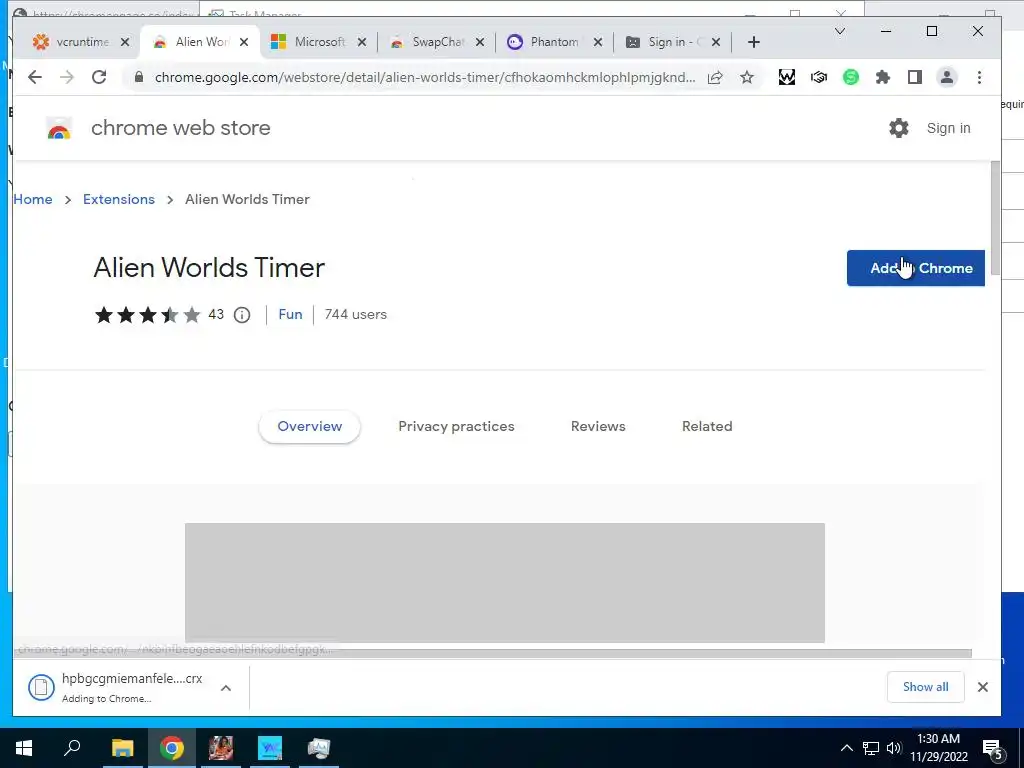
Task: Share this page using the share icon
Action: [715, 77]
